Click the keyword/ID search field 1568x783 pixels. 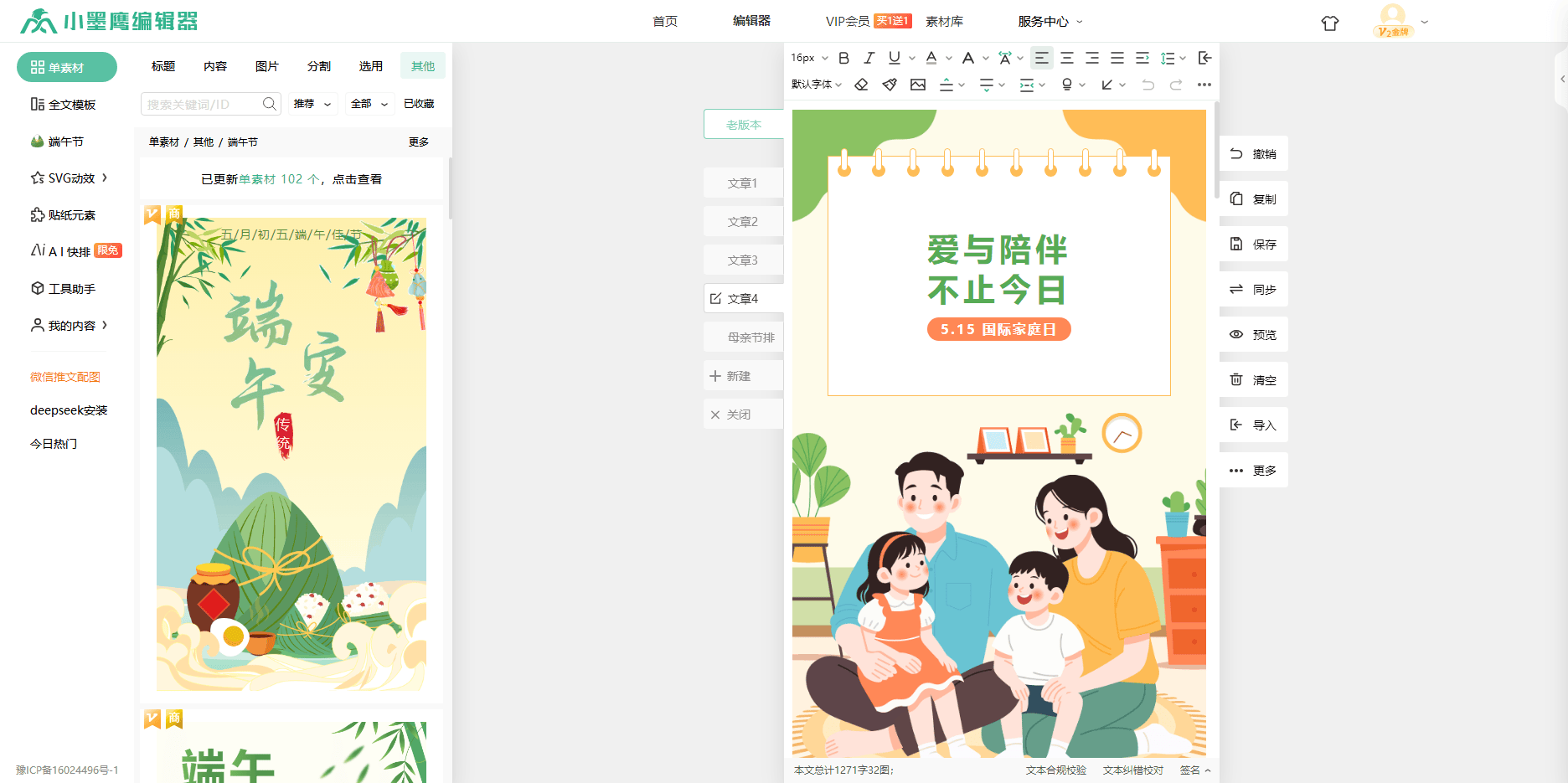coord(201,104)
